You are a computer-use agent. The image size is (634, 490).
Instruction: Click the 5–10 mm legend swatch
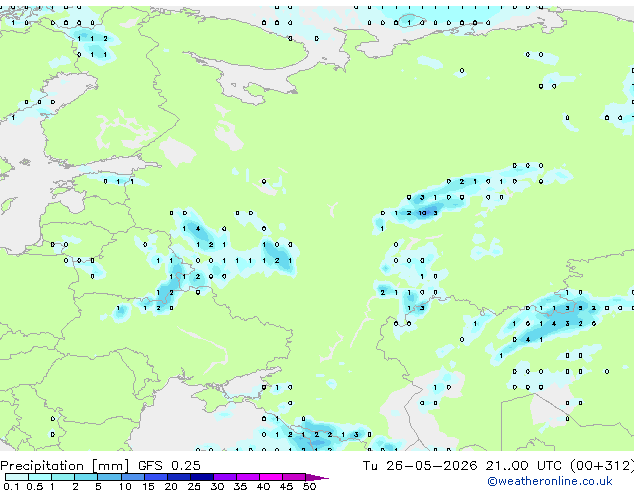109,477
